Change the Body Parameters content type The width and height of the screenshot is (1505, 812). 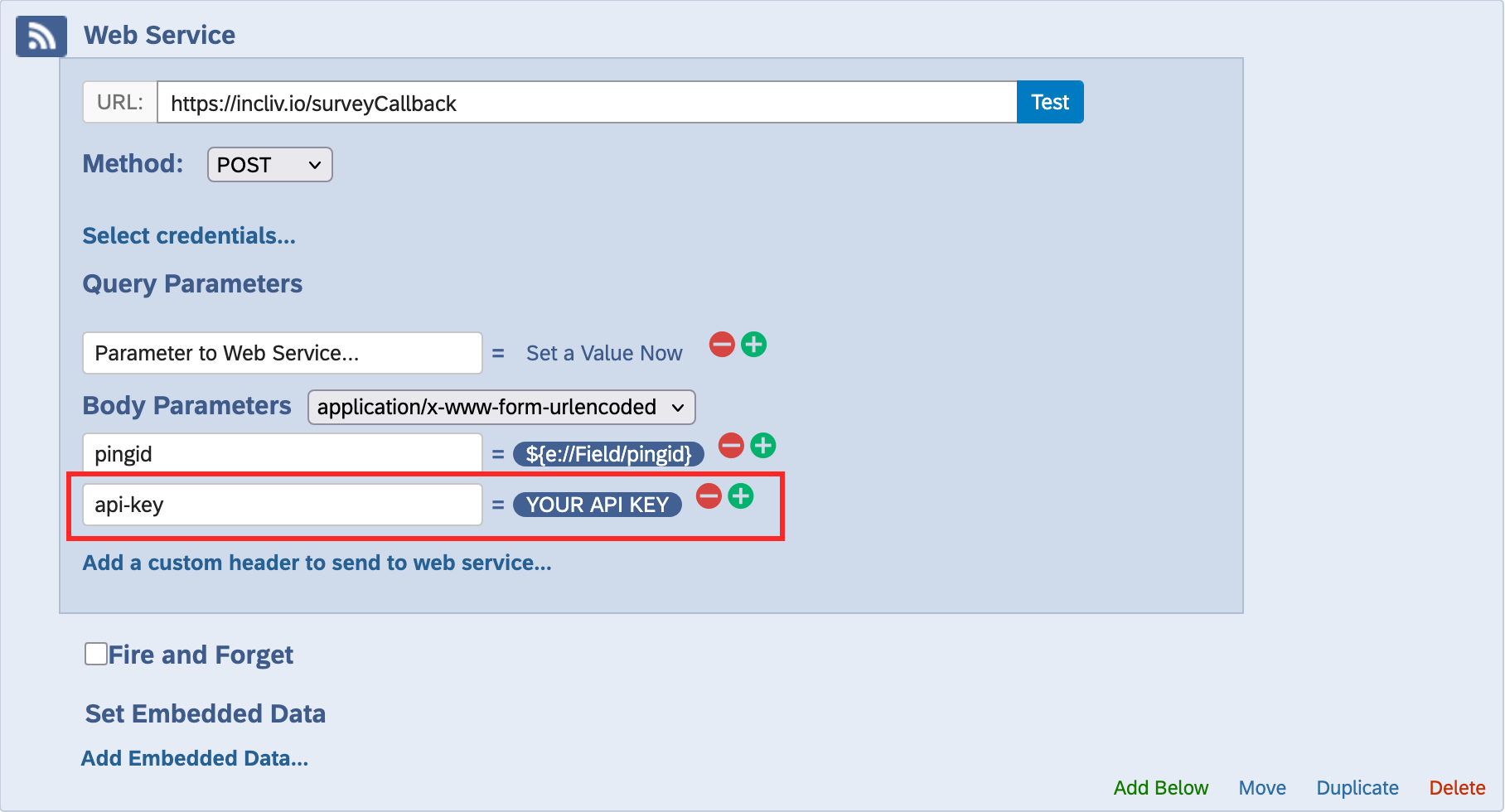[x=501, y=407]
